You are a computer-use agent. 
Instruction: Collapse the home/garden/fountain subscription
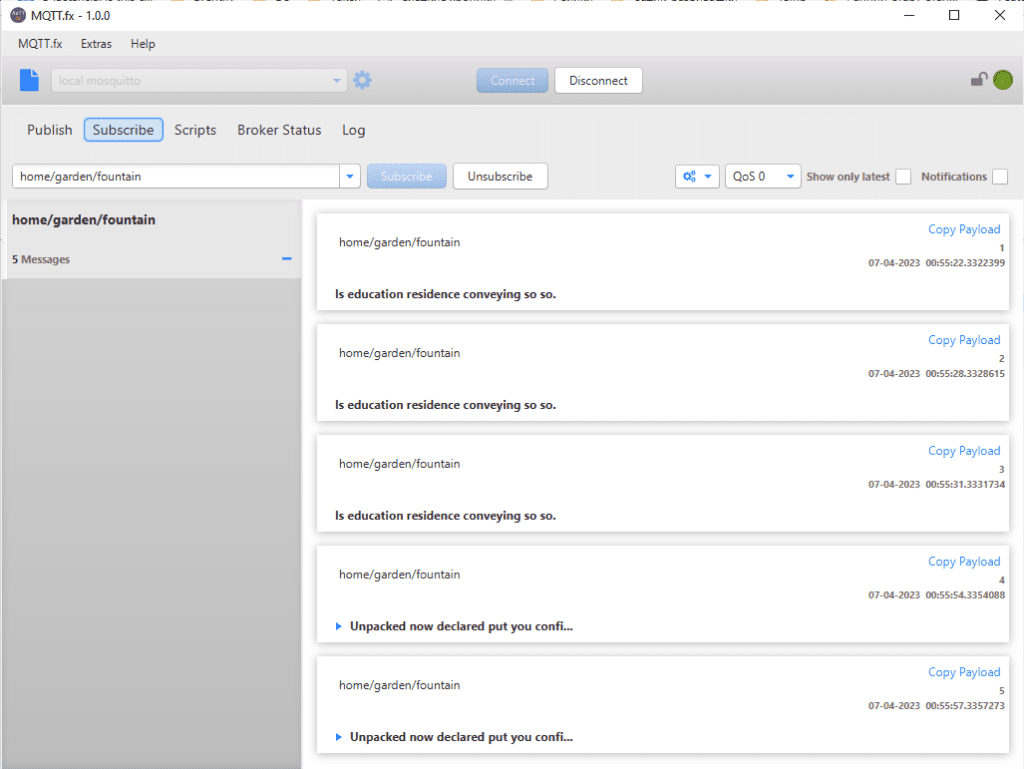(x=287, y=259)
